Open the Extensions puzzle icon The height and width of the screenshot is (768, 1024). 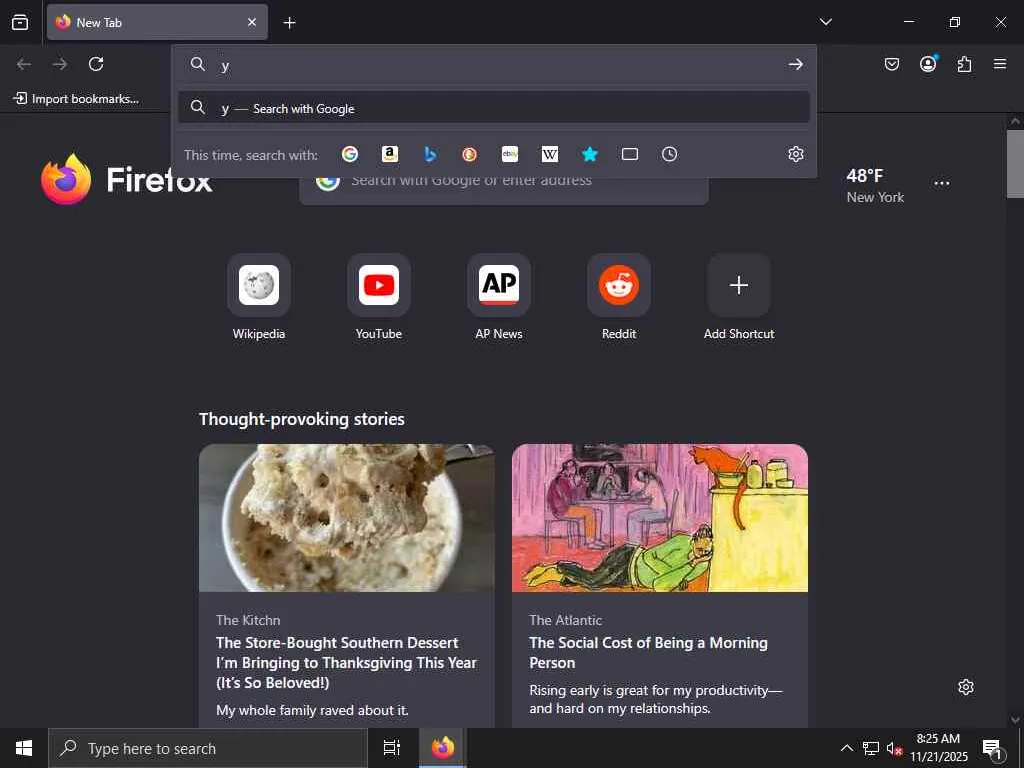click(x=964, y=64)
